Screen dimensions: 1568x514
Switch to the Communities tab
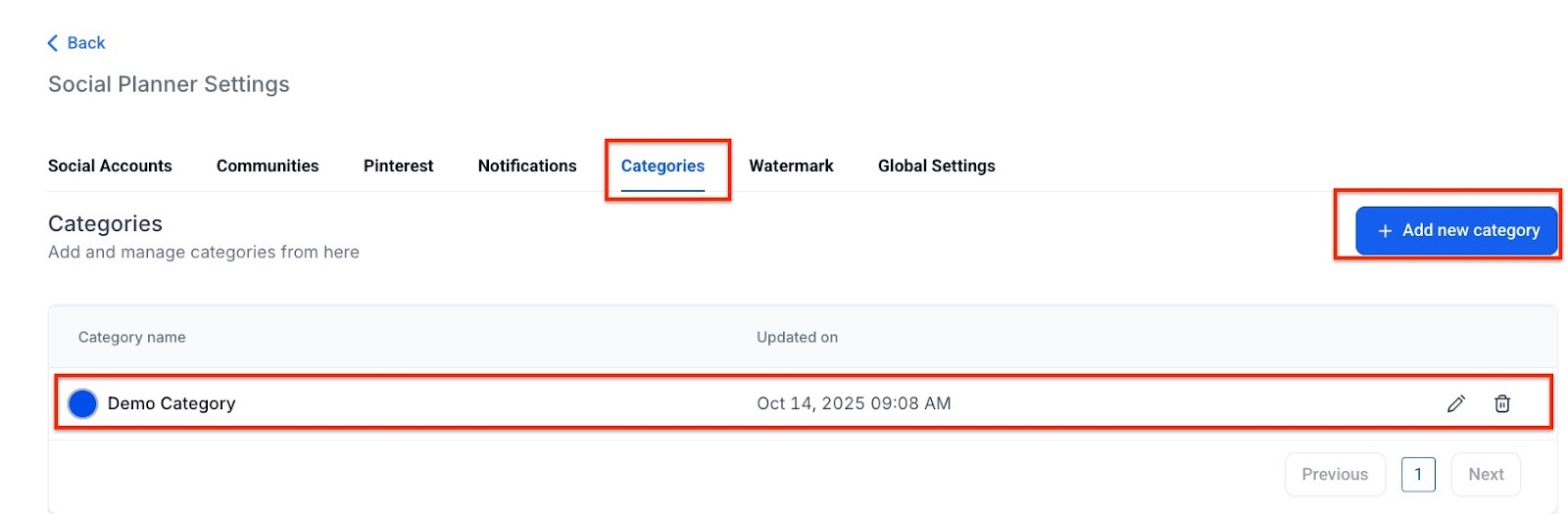click(x=268, y=166)
